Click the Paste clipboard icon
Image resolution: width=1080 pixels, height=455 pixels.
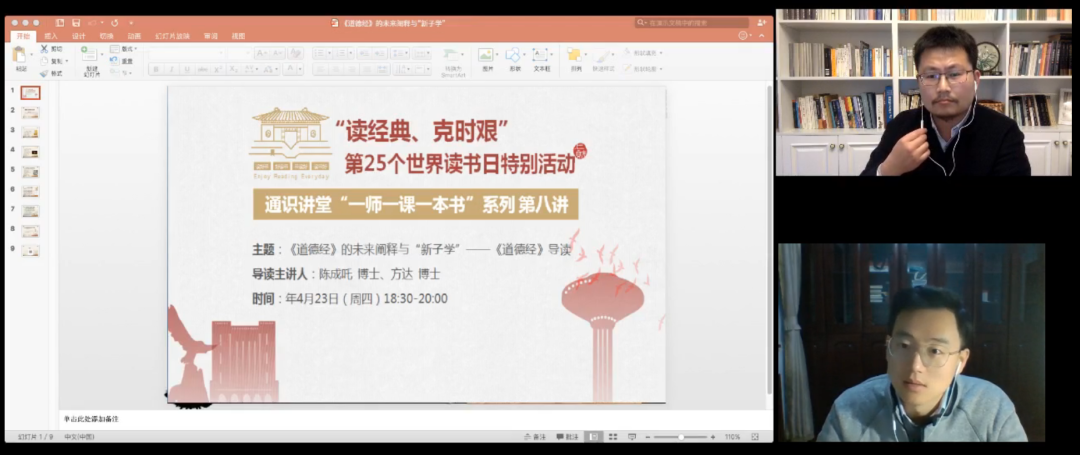[19, 54]
